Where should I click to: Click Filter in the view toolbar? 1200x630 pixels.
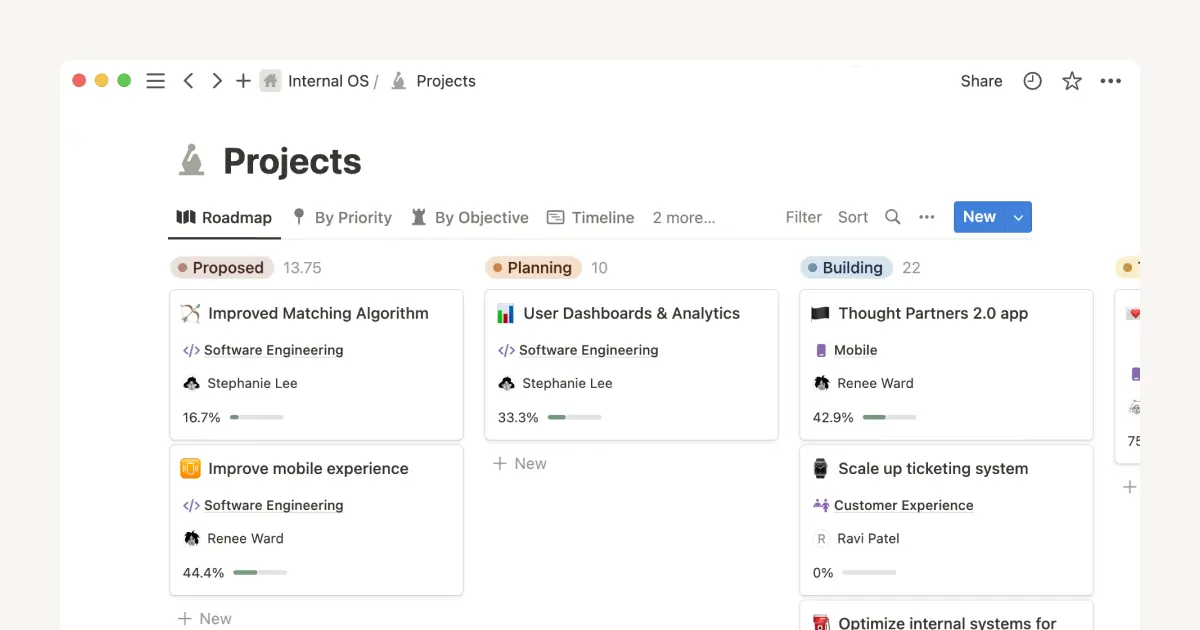[x=803, y=217]
